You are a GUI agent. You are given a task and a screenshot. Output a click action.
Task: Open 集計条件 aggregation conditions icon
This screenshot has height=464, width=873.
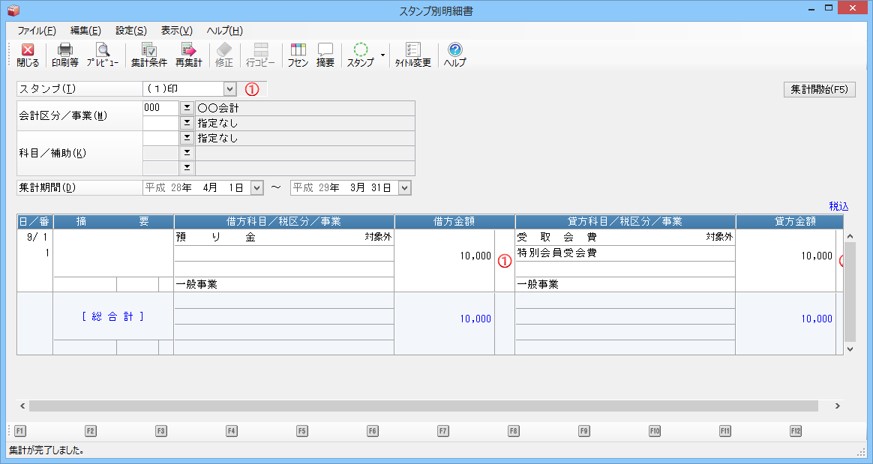148,54
